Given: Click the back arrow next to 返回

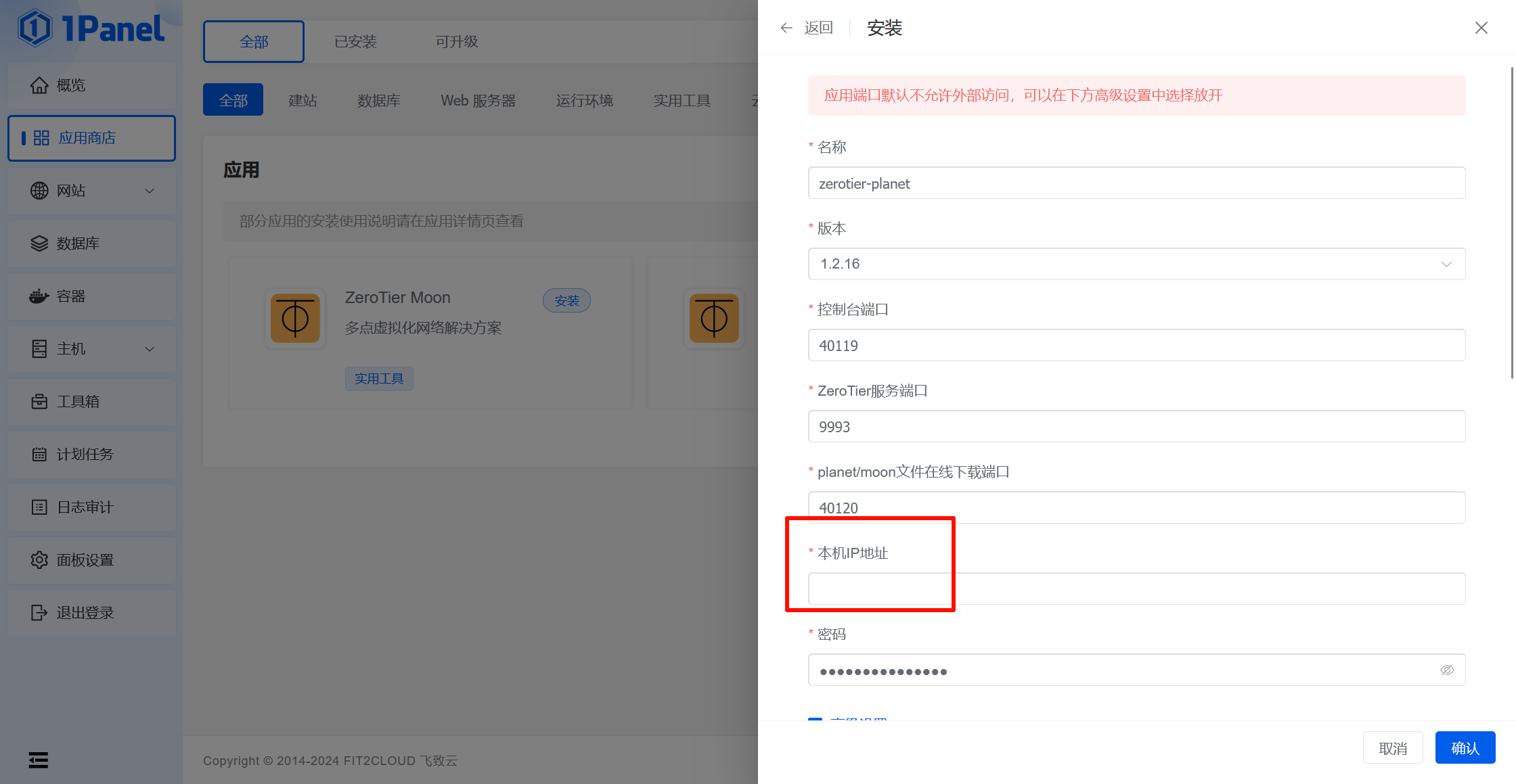Looking at the screenshot, I should point(786,28).
